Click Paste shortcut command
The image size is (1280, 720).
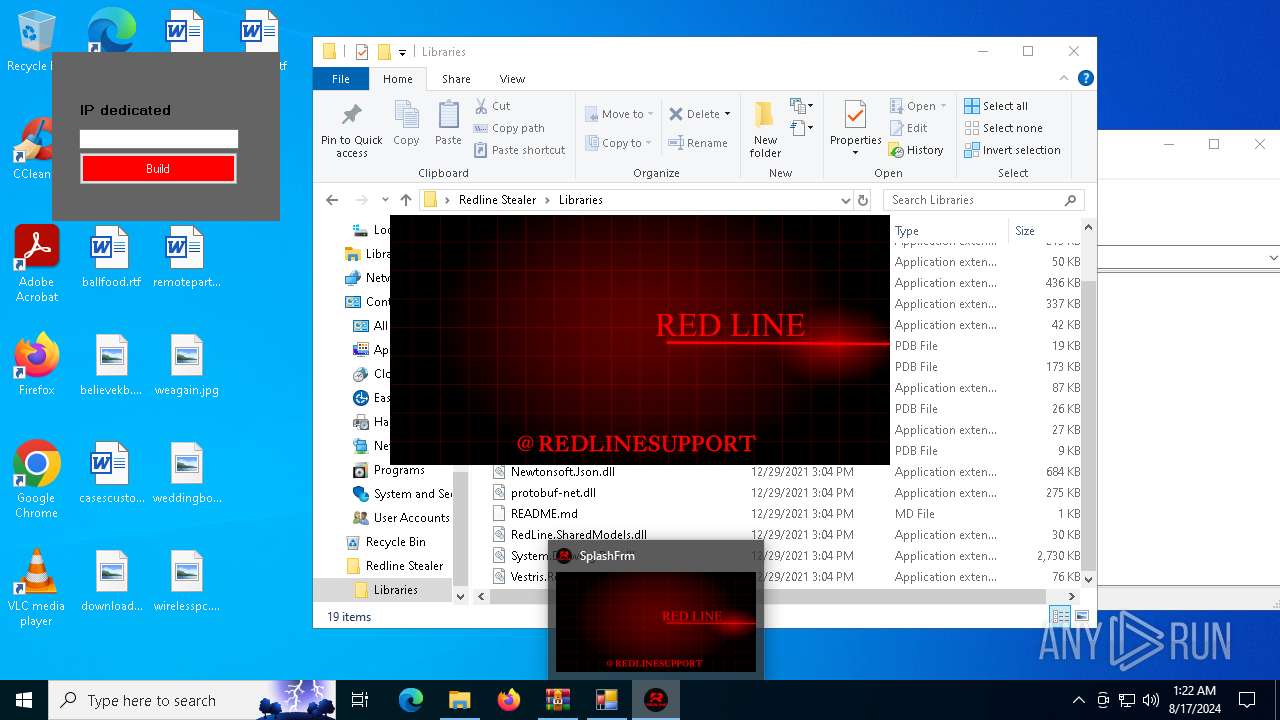coord(519,150)
